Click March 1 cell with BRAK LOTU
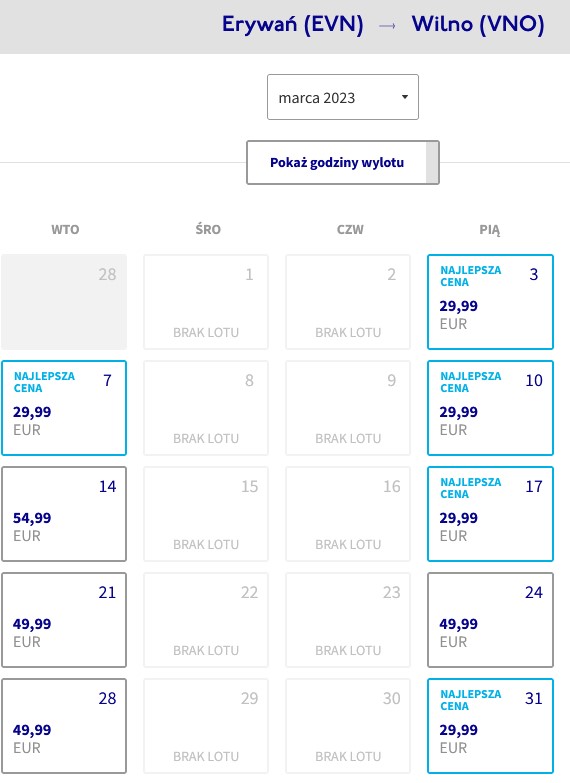 (x=206, y=302)
